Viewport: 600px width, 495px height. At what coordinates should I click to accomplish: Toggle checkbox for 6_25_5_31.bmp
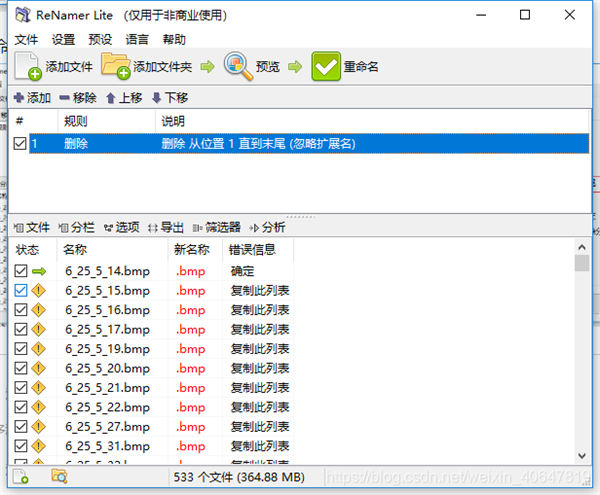21,446
